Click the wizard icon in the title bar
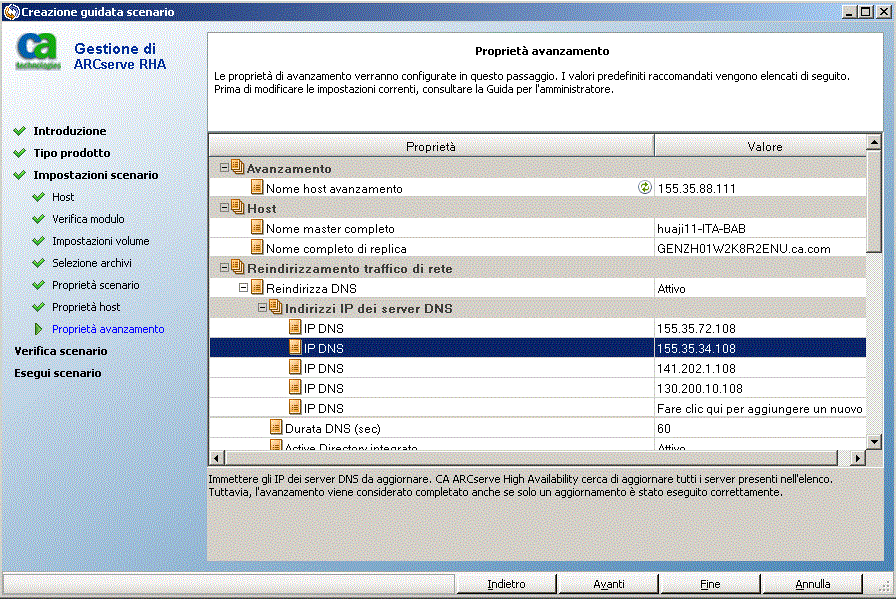This screenshot has height=602, width=896. point(11,11)
